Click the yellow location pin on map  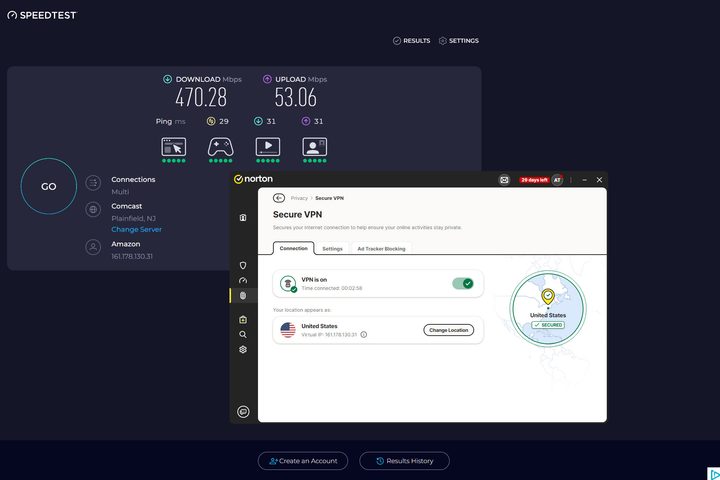coord(548,297)
